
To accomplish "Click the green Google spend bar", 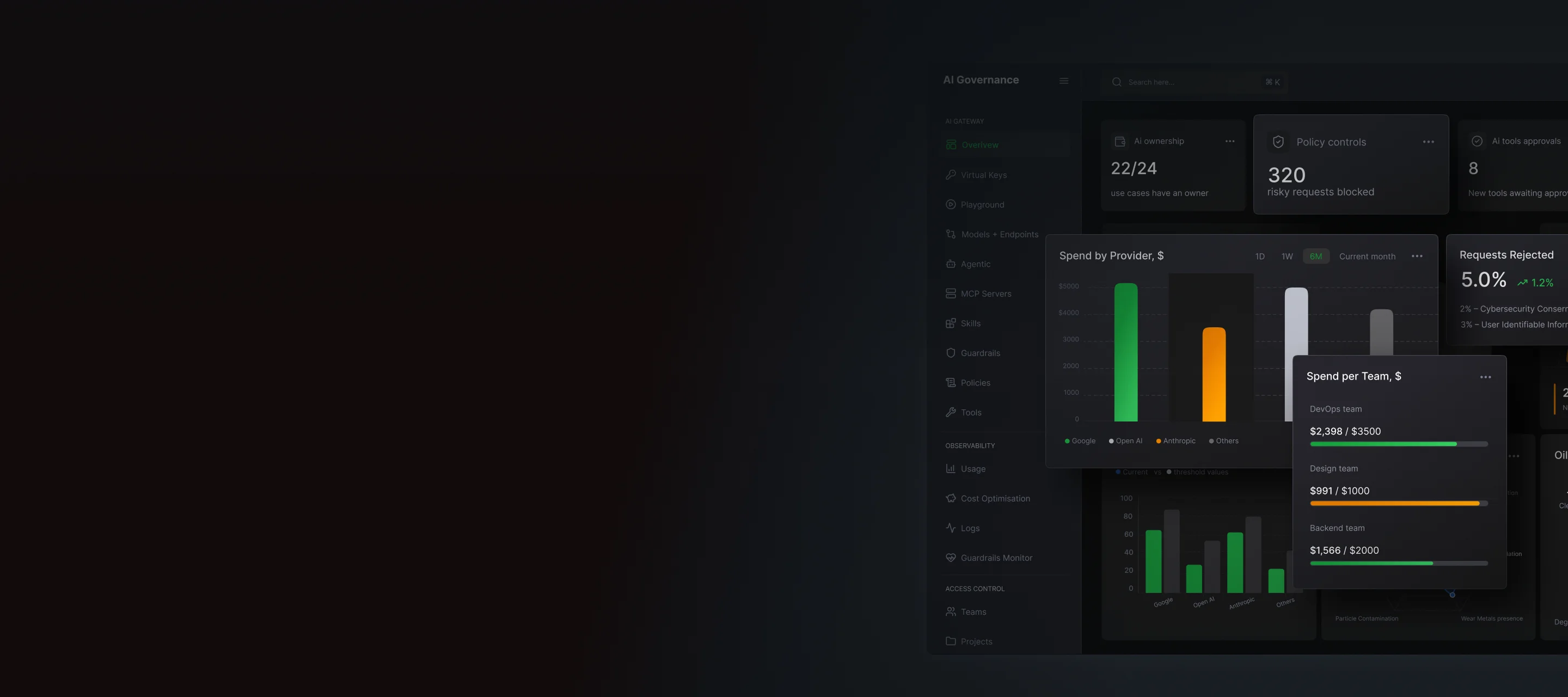I will click(x=1125, y=352).
